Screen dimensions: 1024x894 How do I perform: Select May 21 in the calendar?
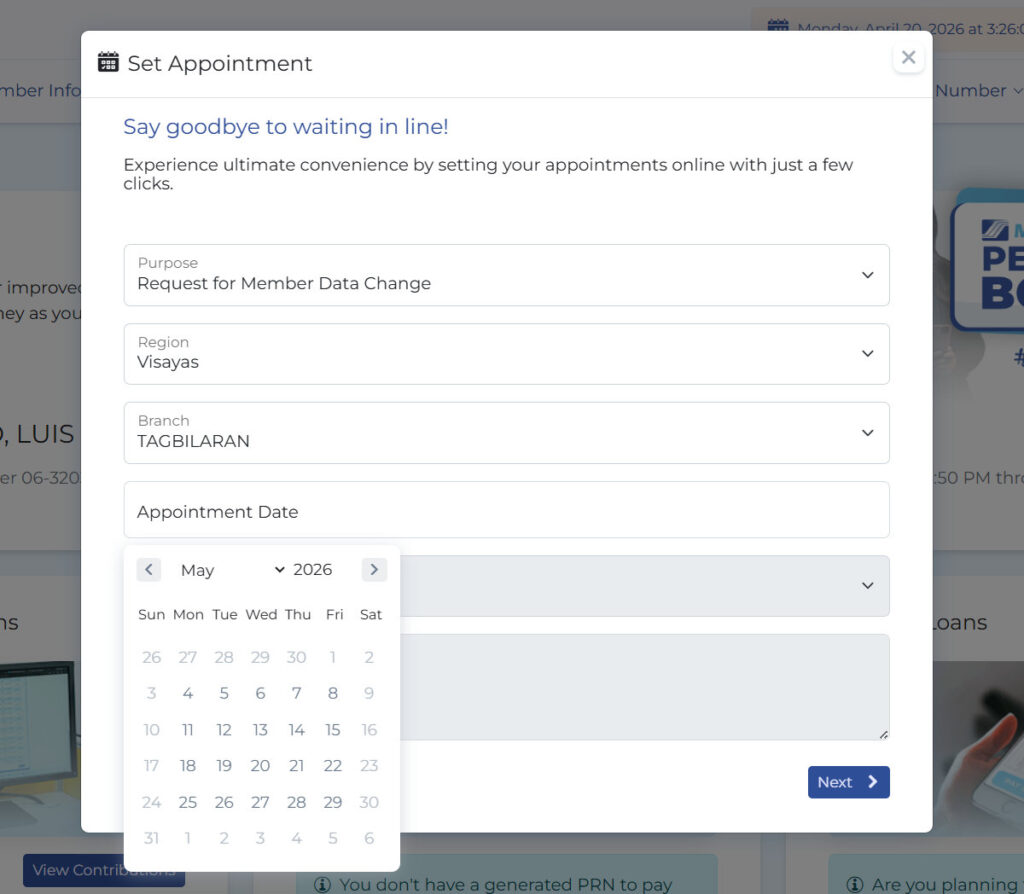click(x=296, y=765)
